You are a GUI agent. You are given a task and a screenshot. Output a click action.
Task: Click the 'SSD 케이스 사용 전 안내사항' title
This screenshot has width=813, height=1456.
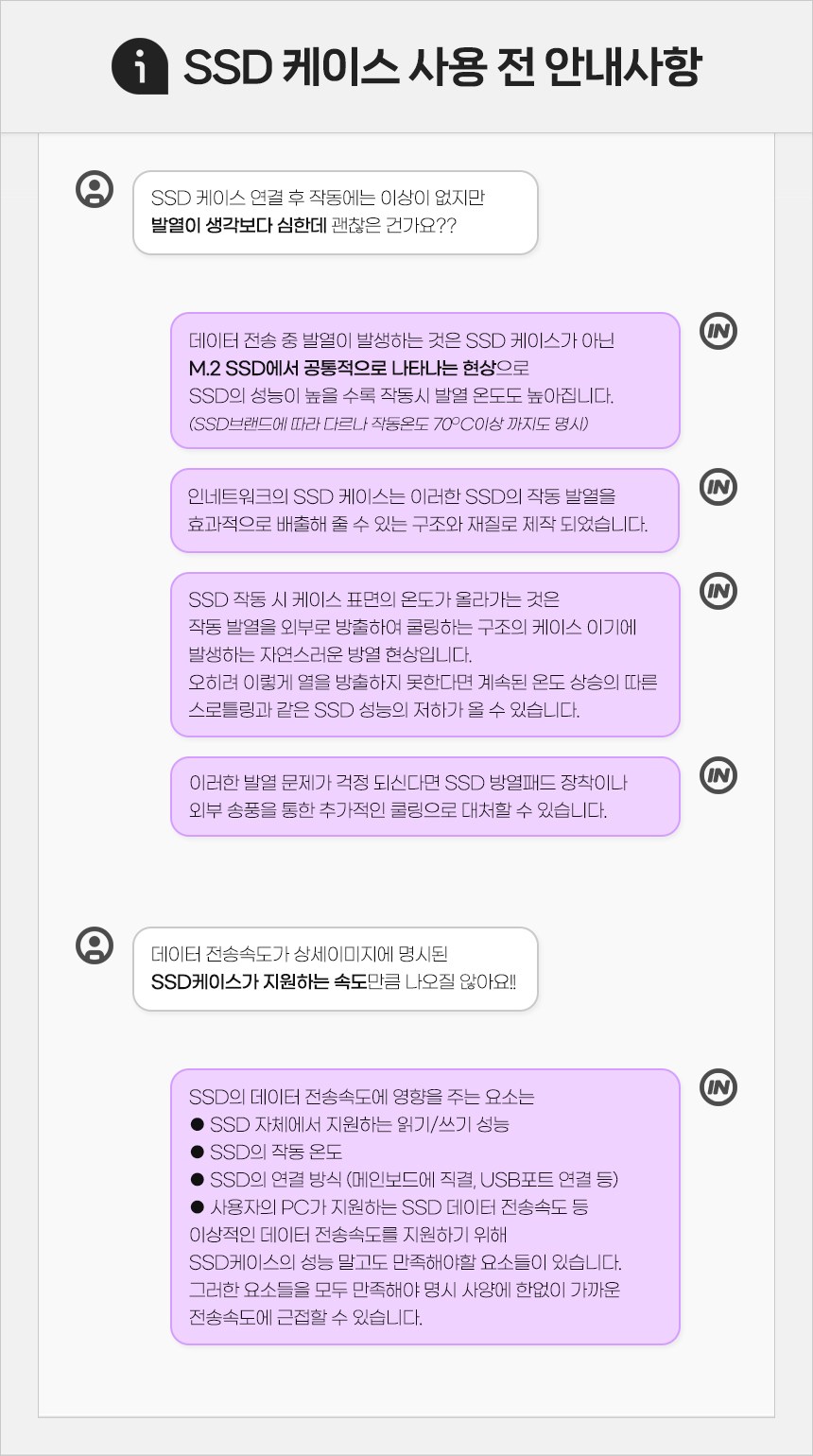(x=441, y=67)
